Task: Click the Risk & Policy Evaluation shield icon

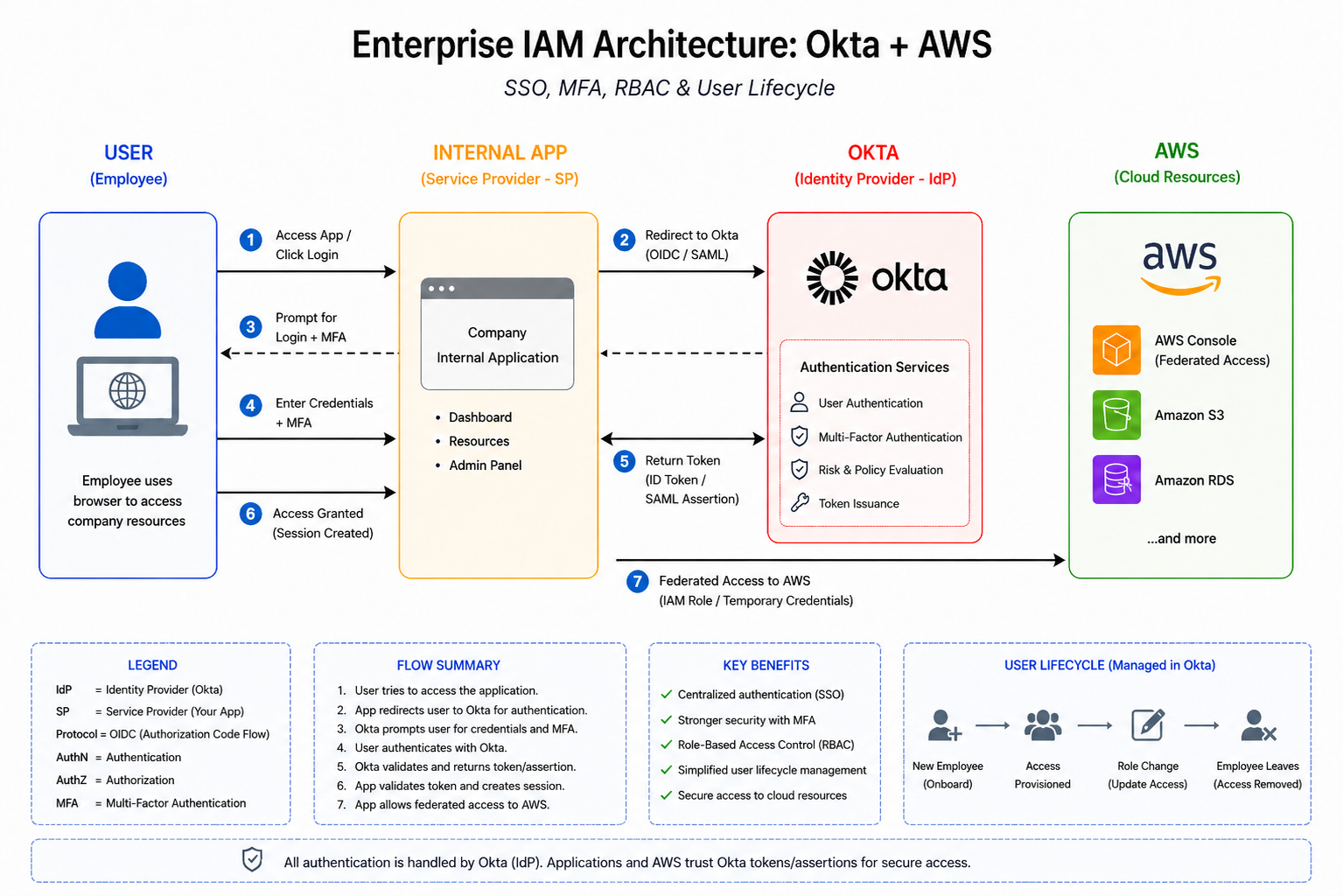Action: point(800,469)
